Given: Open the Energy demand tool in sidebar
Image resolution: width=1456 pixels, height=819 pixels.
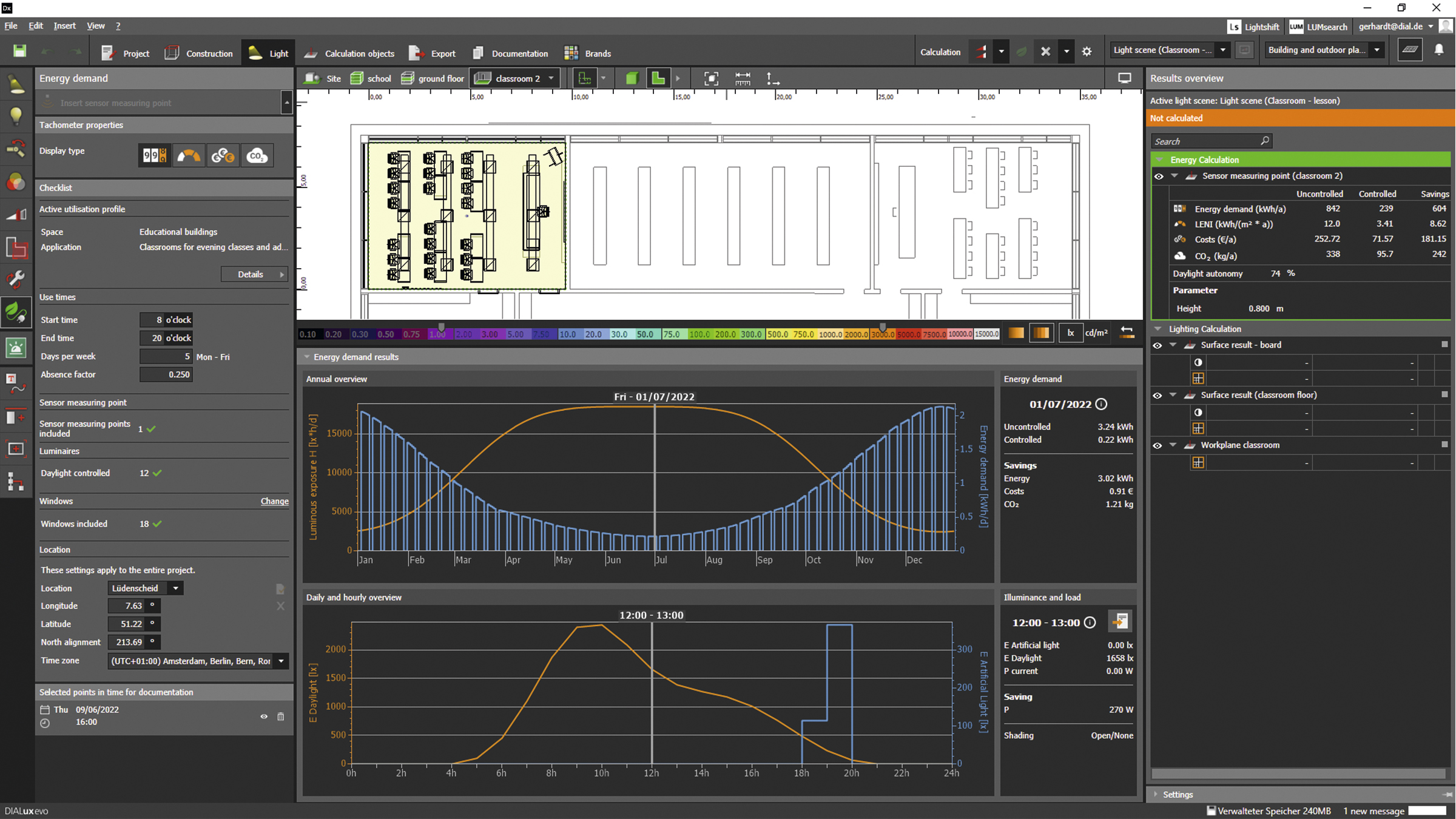Looking at the screenshot, I should coord(16,312).
